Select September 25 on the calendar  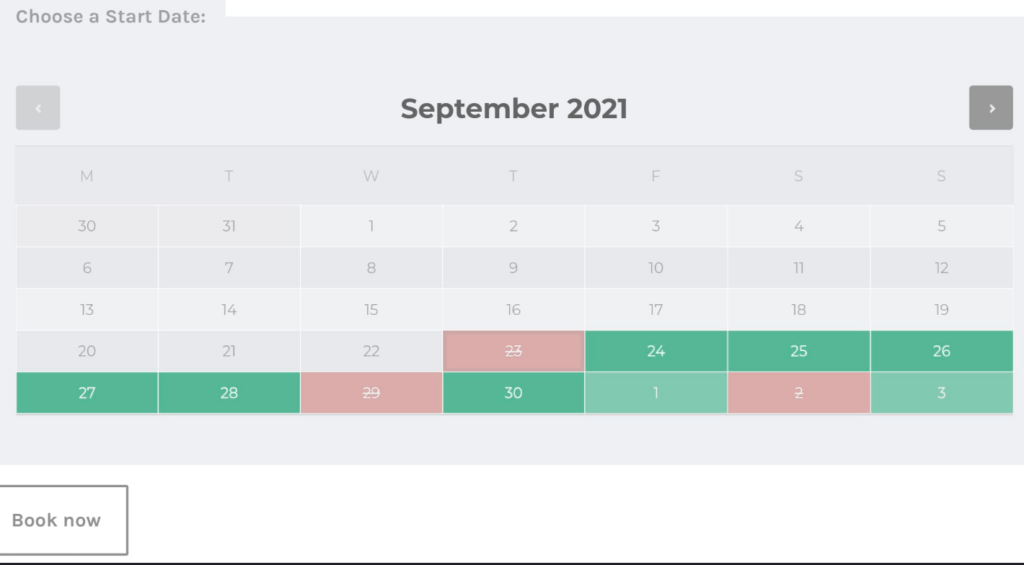tap(798, 351)
